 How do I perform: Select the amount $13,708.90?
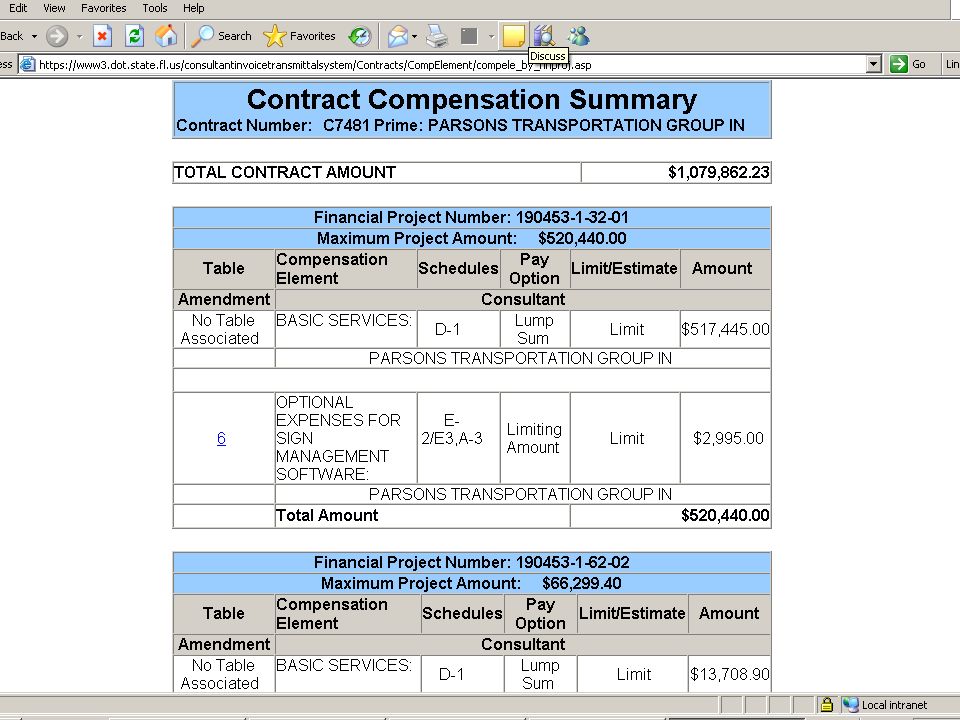730,674
